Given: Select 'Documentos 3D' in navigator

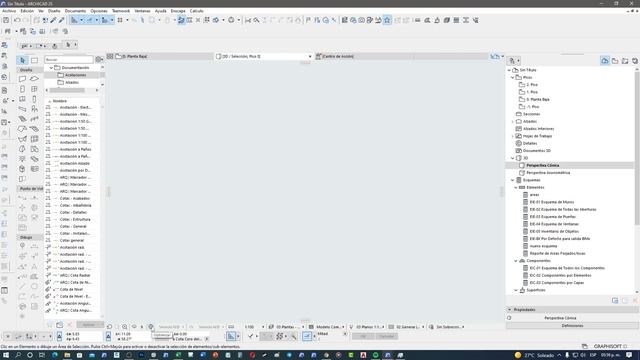Looking at the screenshot, I should coord(536,151).
